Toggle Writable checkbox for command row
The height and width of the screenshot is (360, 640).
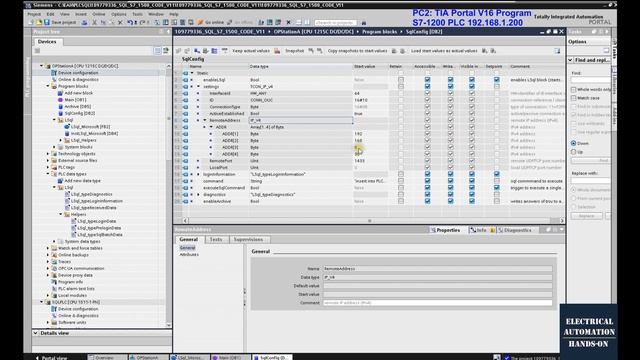point(451,181)
